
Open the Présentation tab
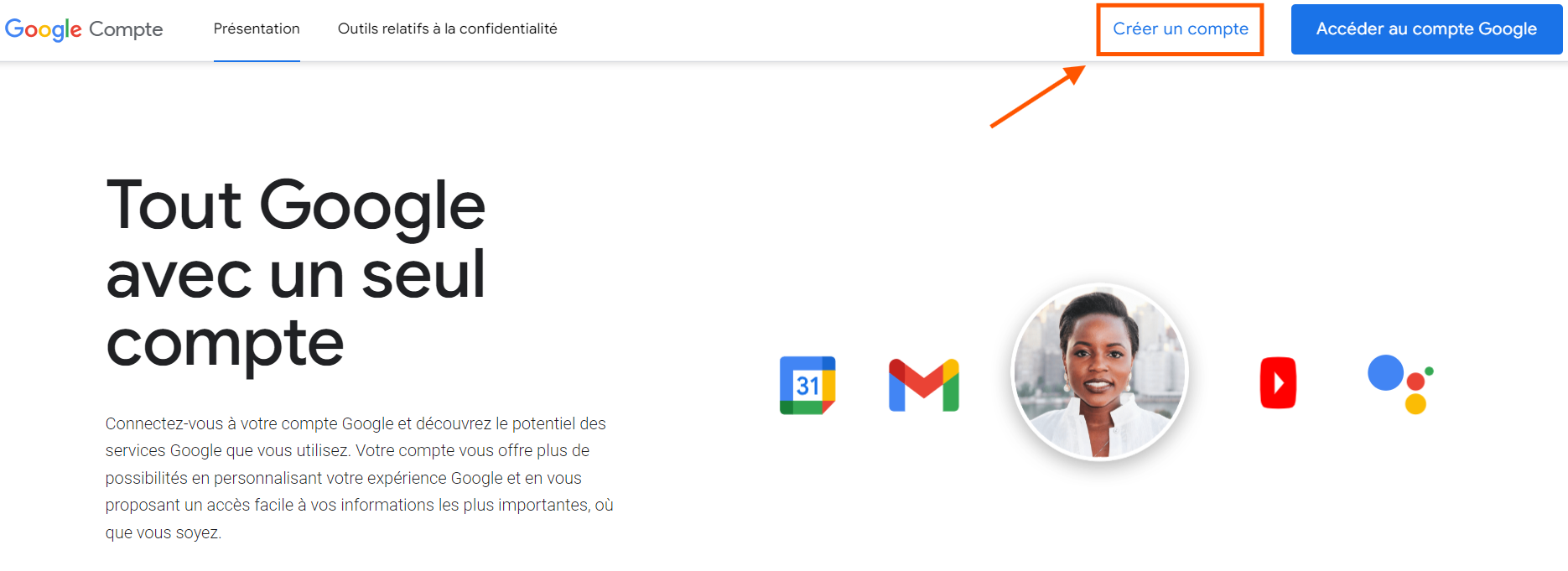pos(257,29)
